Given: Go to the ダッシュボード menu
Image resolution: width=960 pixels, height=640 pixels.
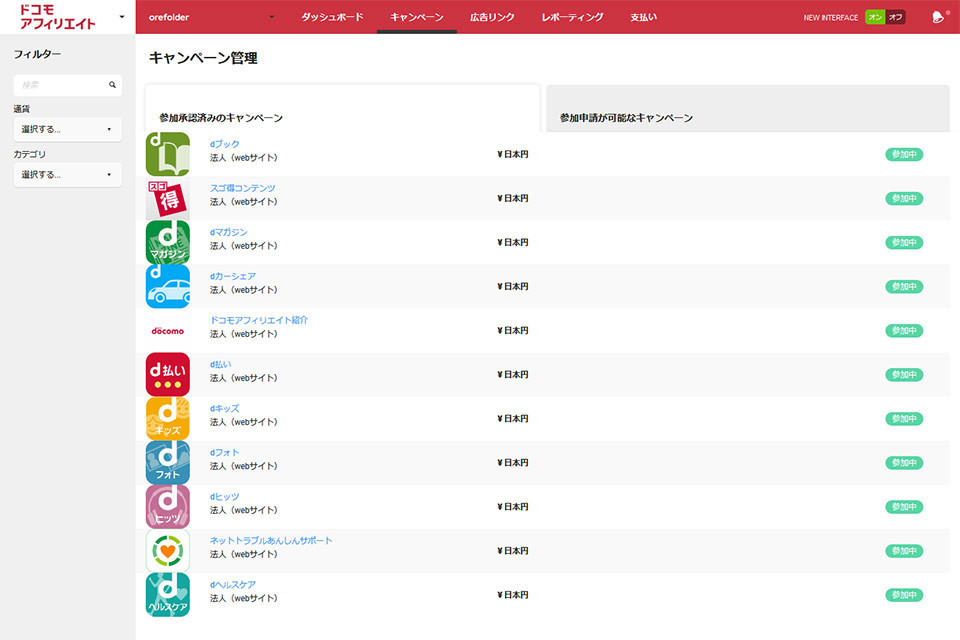Looking at the screenshot, I should click(332, 17).
